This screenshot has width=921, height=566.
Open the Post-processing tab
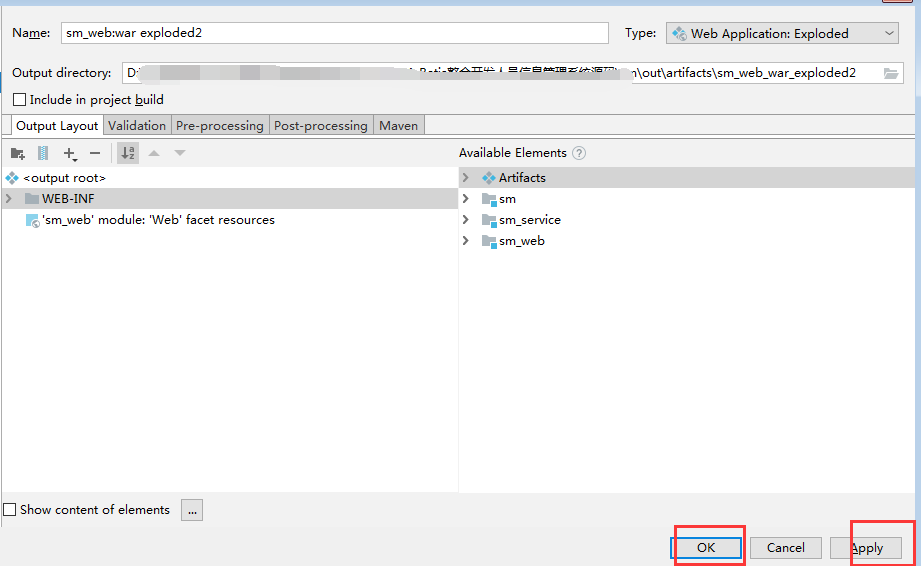pos(321,126)
